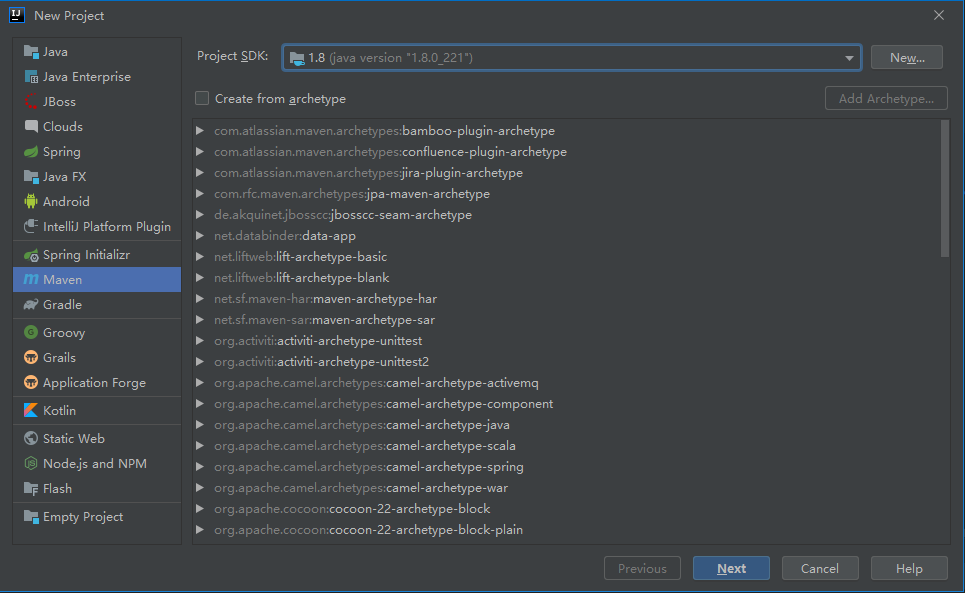Select the JBoss project type icon
This screenshot has width=965, height=593.
click(31, 101)
